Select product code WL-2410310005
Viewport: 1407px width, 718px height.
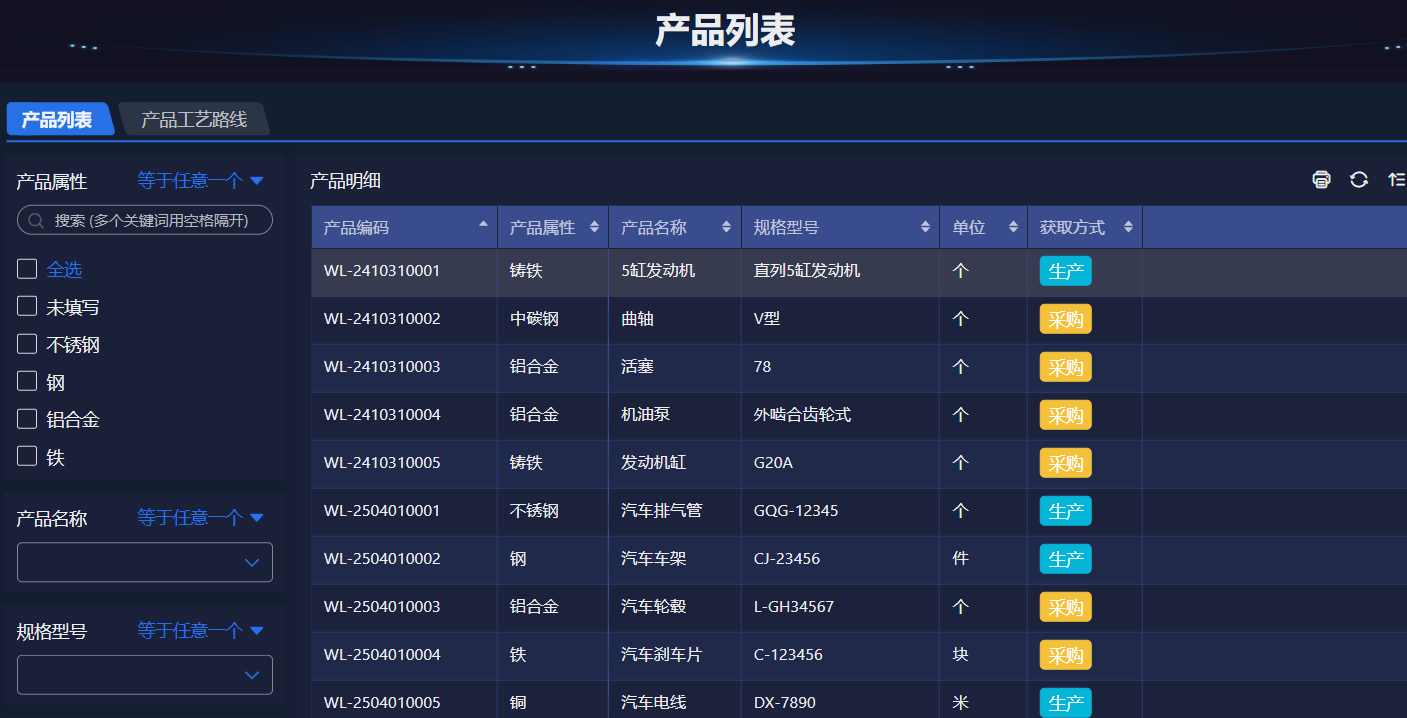tap(382, 463)
